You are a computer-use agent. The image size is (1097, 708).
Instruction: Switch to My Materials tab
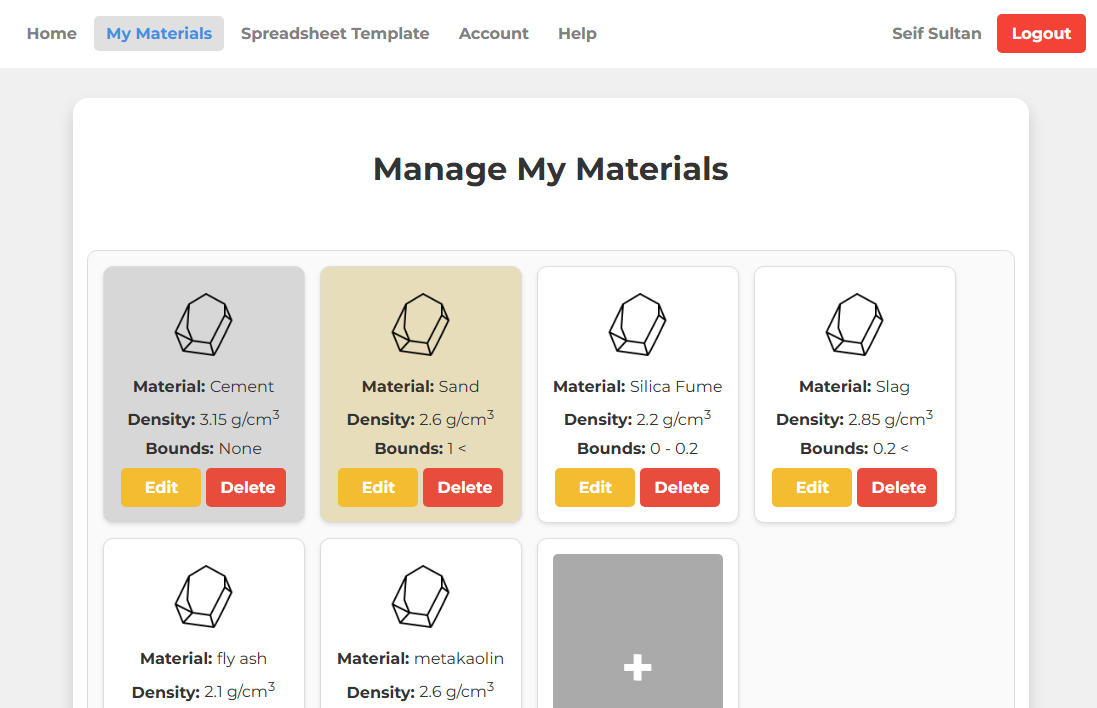pos(159,34)
